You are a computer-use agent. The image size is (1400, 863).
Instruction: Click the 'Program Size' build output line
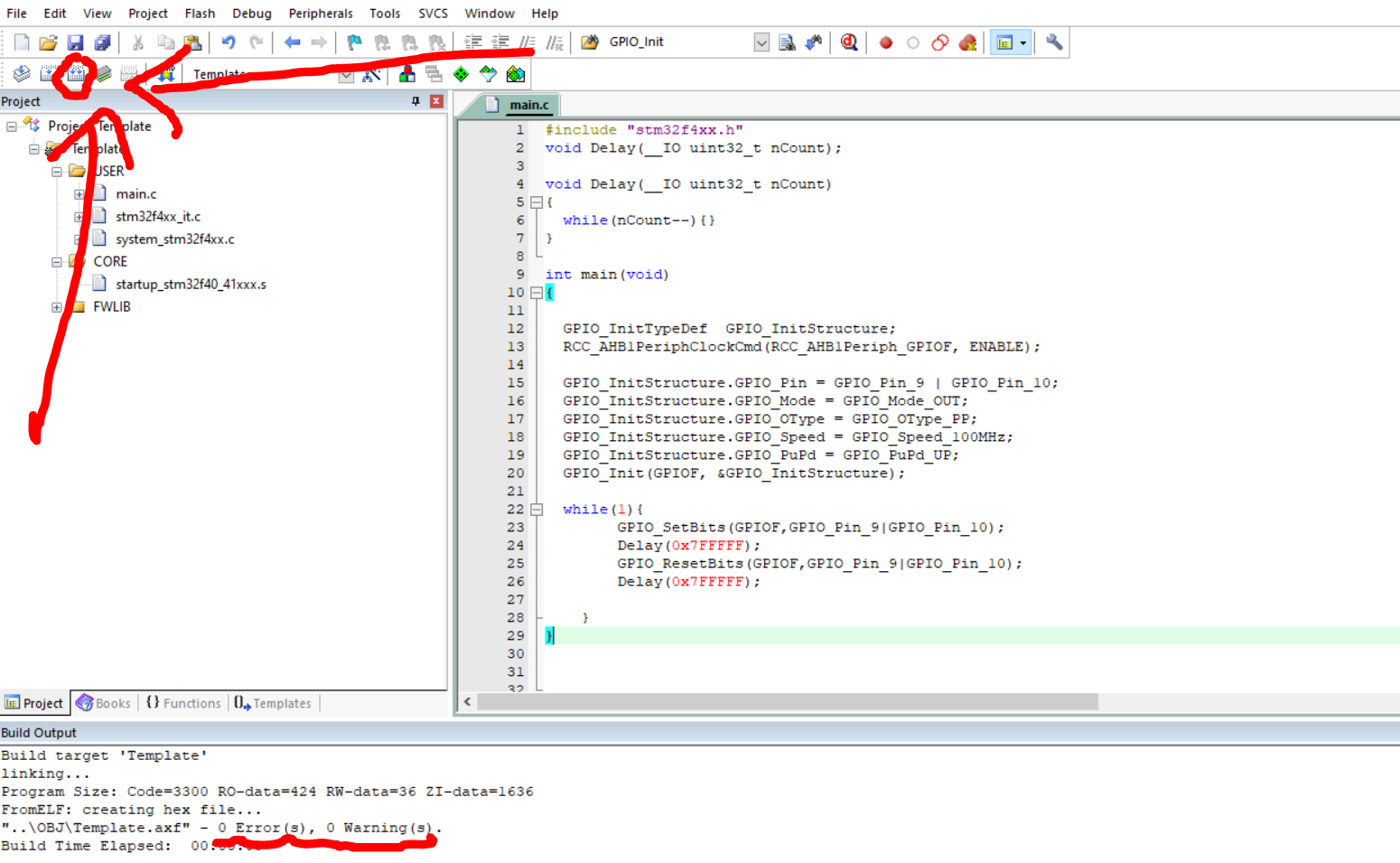[267, 792]
